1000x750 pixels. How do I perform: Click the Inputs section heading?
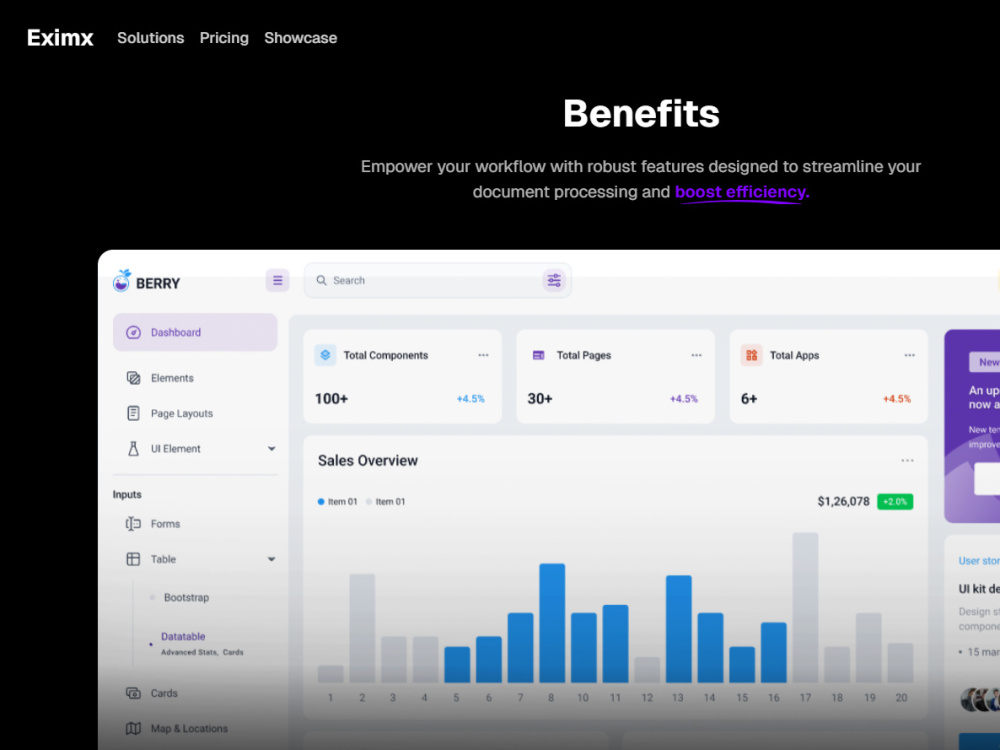tap(127, 494)
